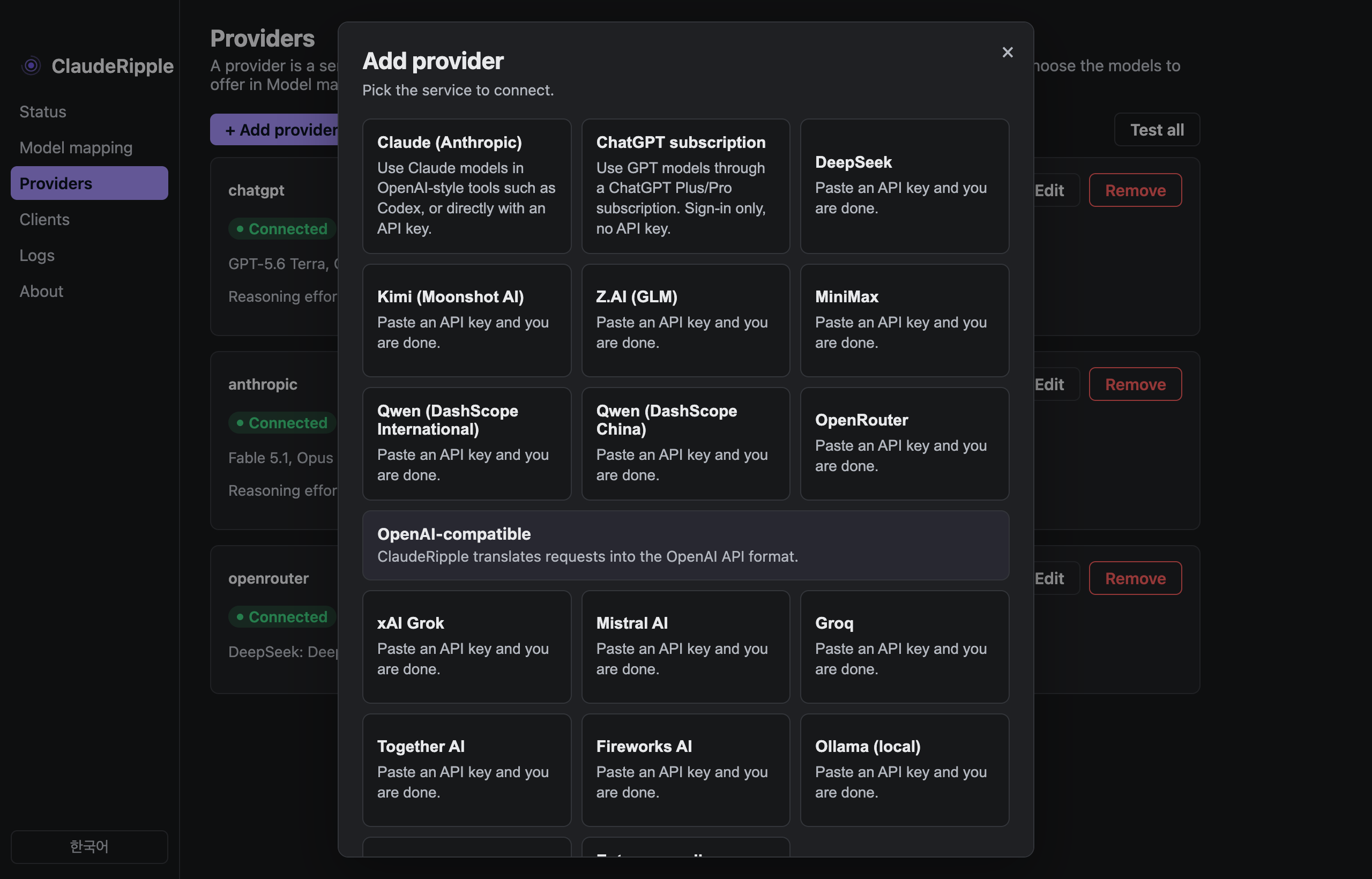Pick the Together AI provider card
1372x879 pixels.
tap(466, 770)
